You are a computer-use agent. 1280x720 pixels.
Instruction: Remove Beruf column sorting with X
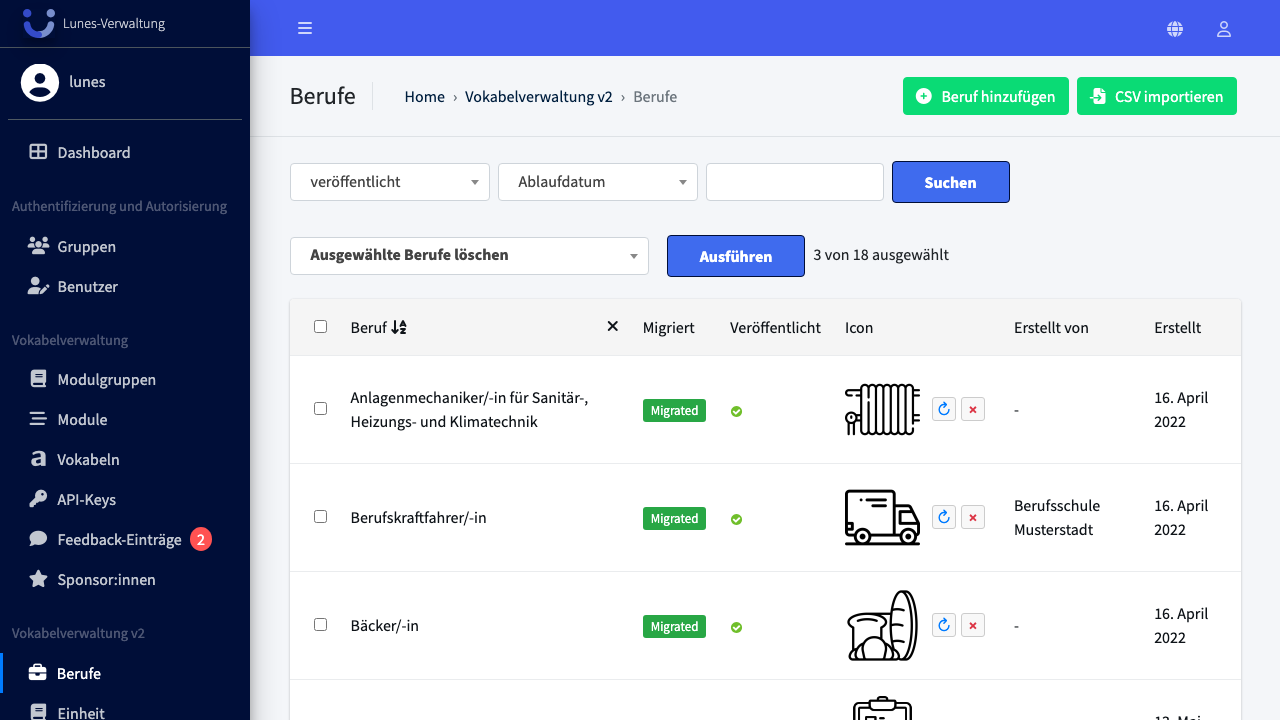pyautogui.click(x=613, y=326)
